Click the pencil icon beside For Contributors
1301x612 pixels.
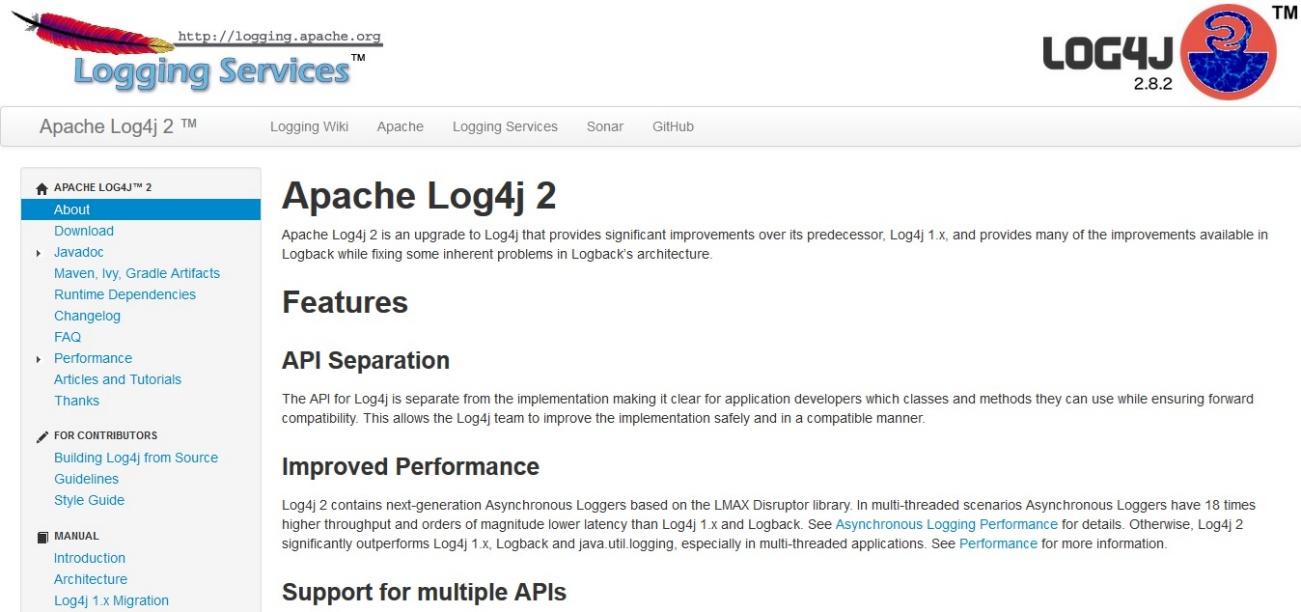tap(41, 436)
